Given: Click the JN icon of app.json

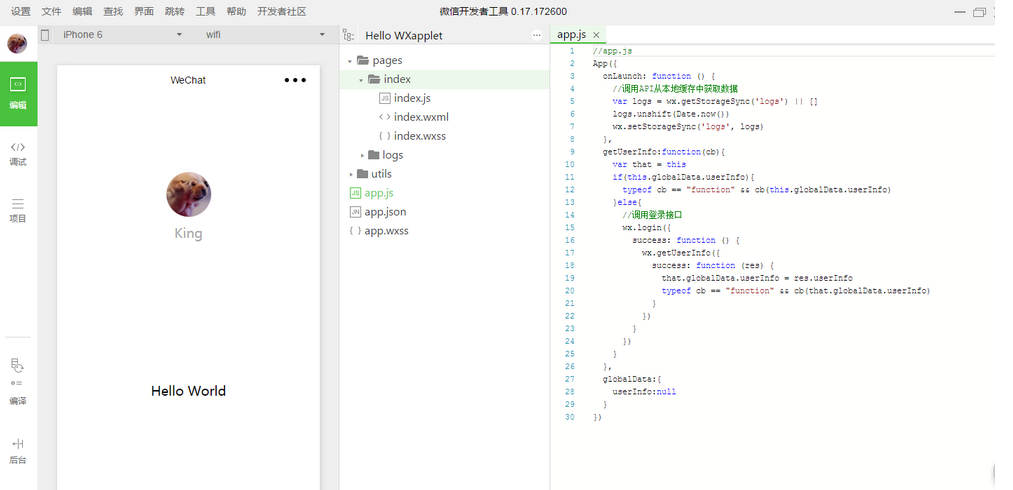Looking at the screenshot, I should point(355,211).
